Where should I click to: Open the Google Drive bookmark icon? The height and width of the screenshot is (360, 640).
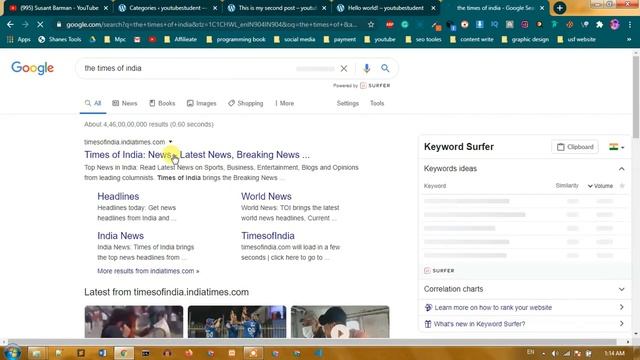click(93, 40)
